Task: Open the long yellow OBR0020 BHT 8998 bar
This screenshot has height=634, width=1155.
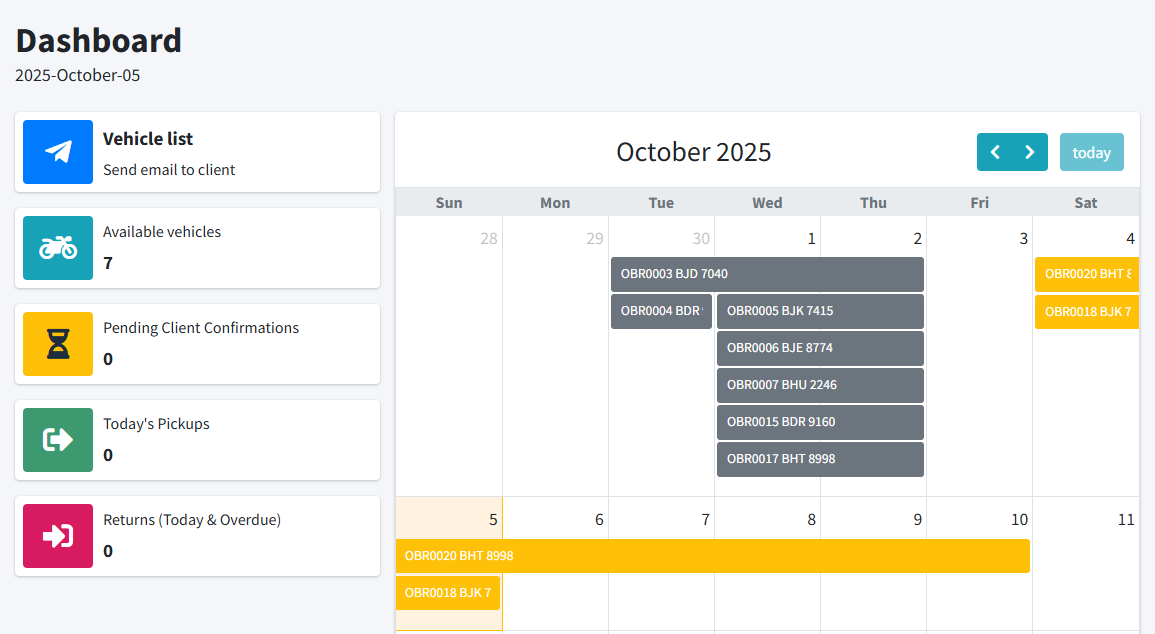Action: [712, 556]
